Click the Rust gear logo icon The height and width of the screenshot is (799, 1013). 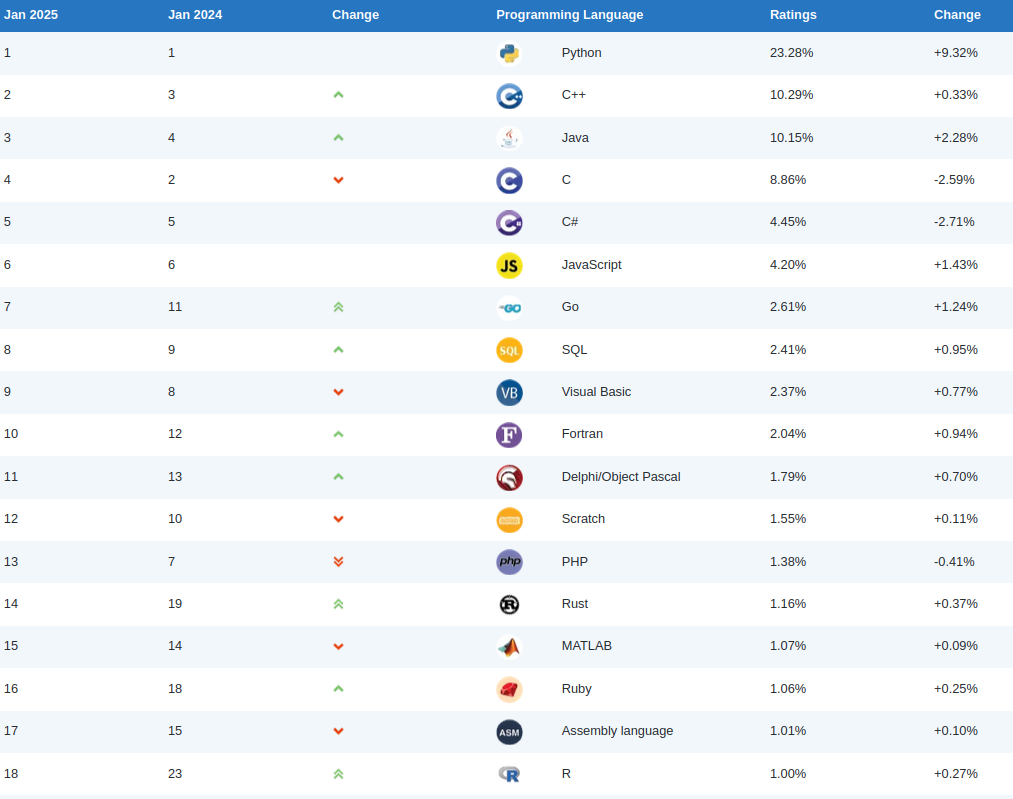point(509,604)
